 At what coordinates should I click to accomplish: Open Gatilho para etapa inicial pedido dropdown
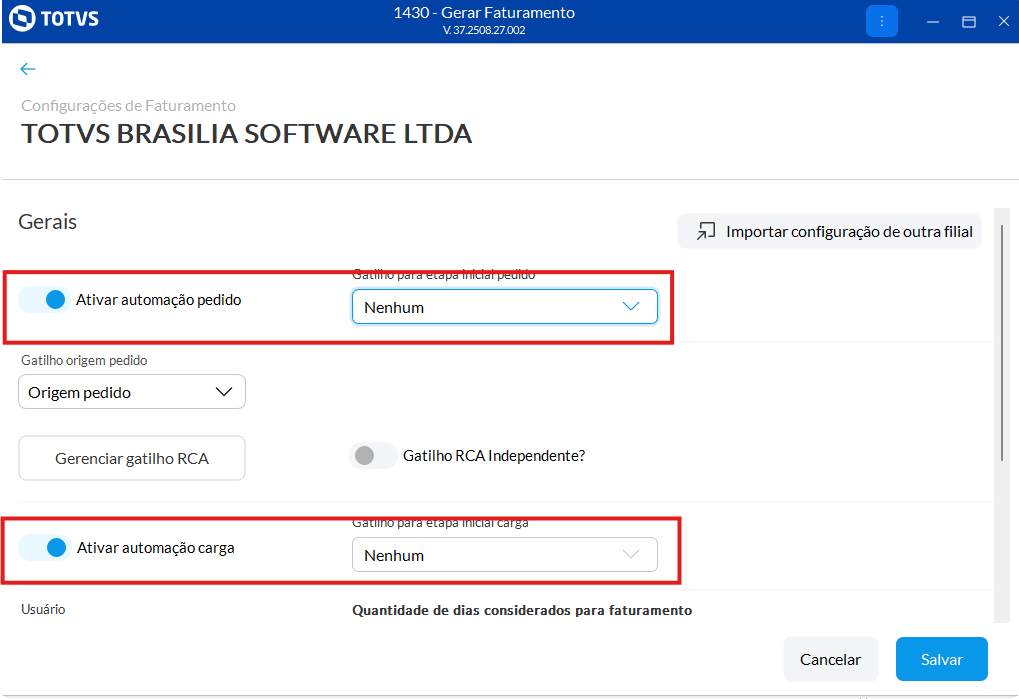(x=504, y=307)
